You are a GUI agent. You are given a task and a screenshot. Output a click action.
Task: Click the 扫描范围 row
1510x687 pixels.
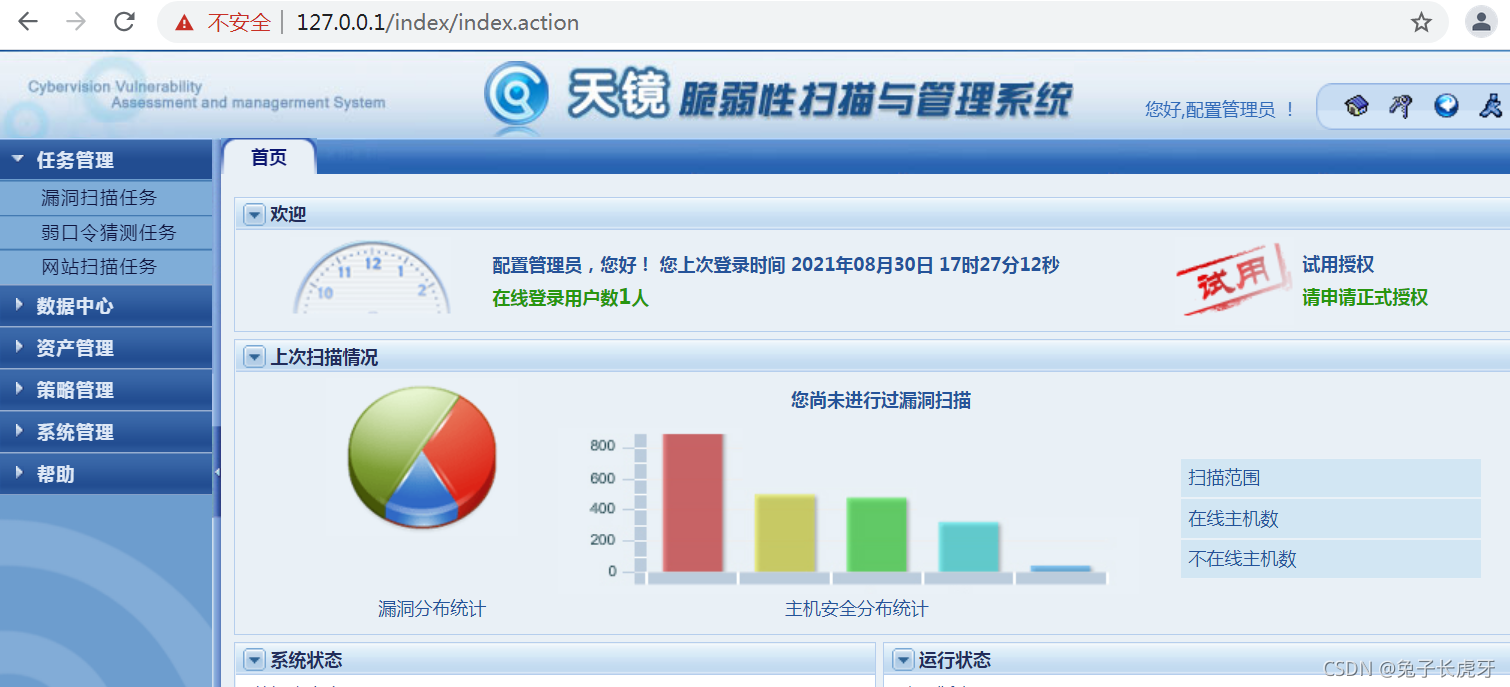[x=1330, y=478]
